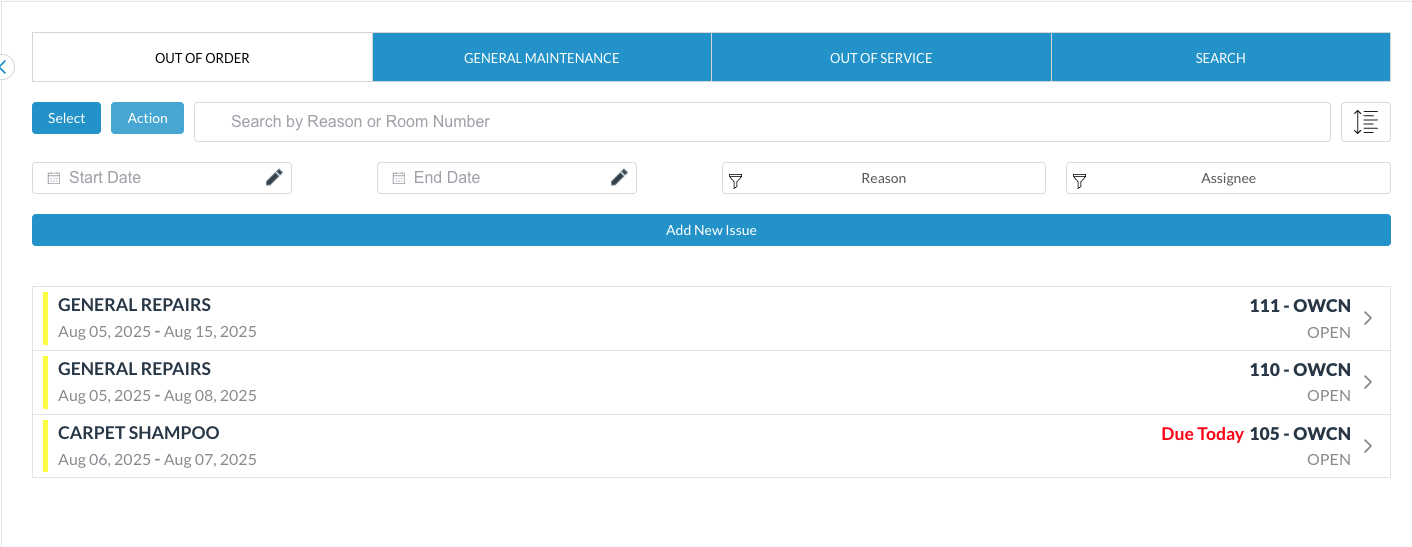
Task: Click the Reason filter funnel icon
Action: tap(735, 180)
